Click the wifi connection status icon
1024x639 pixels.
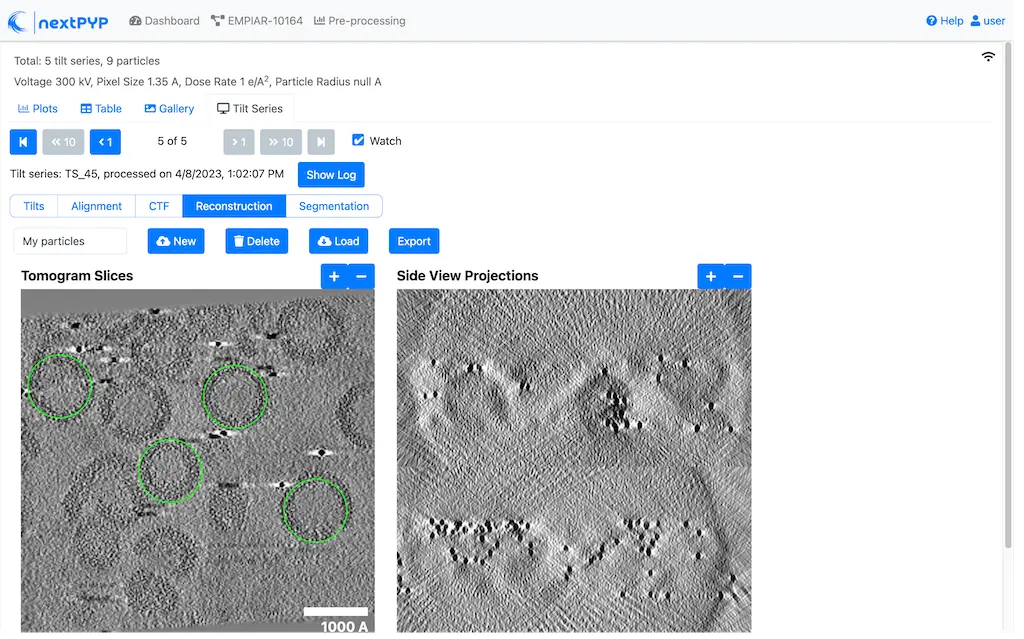point(988,57)
